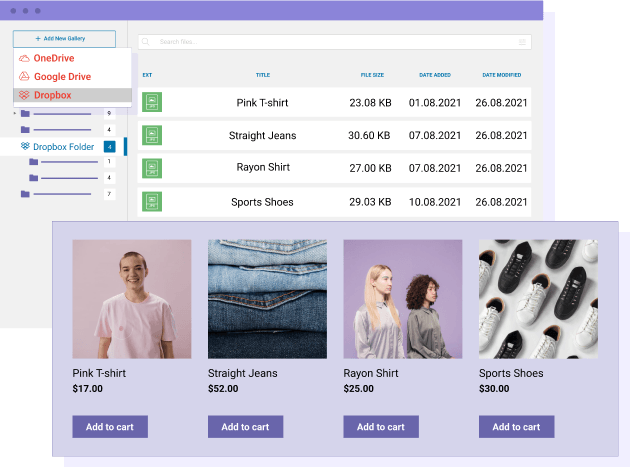Click the Rayon Shirt JPG file icon

coord(152,168)
